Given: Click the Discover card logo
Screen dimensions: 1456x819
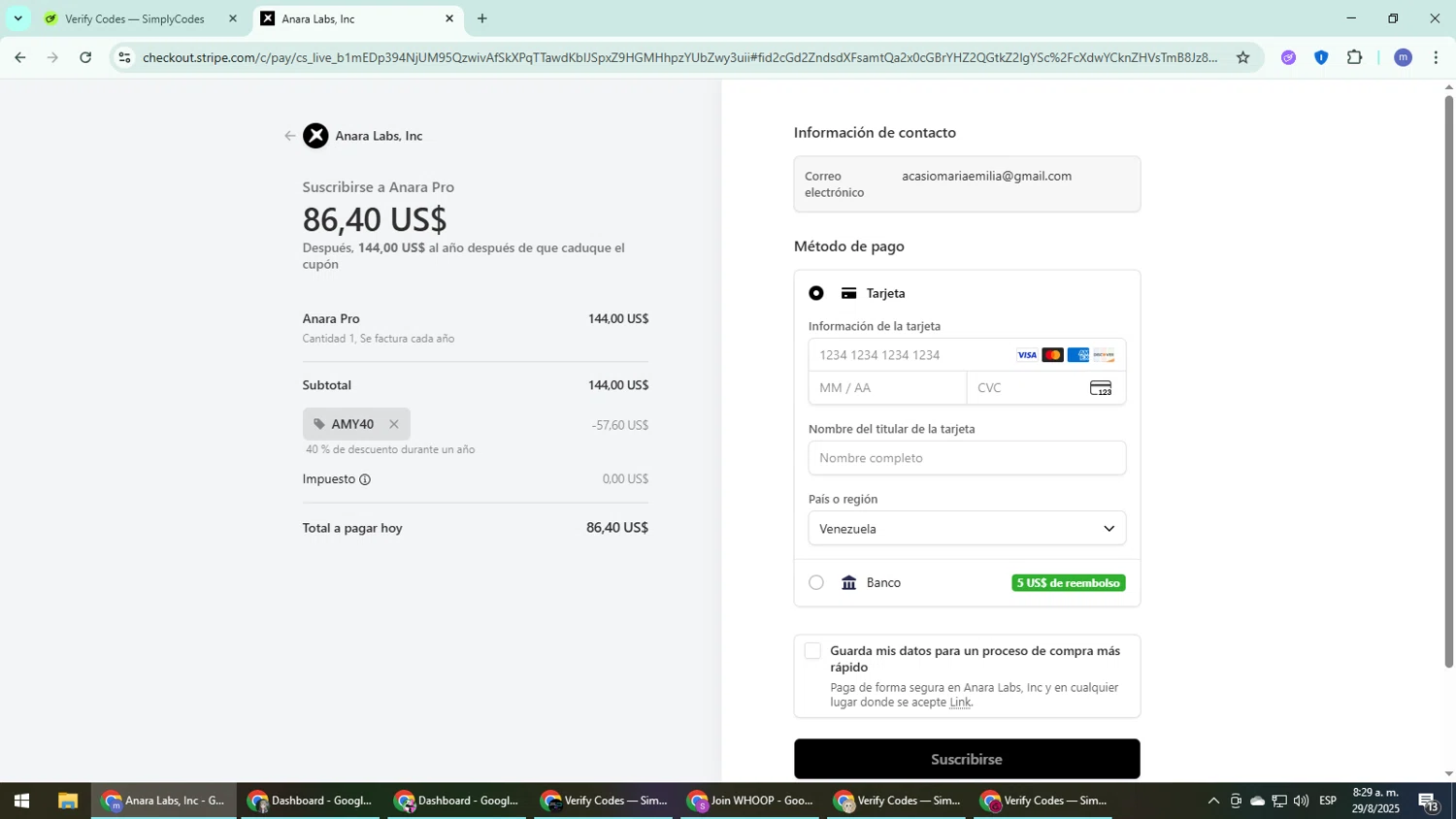Looking at the screenshot, I should pos(1104,355).
